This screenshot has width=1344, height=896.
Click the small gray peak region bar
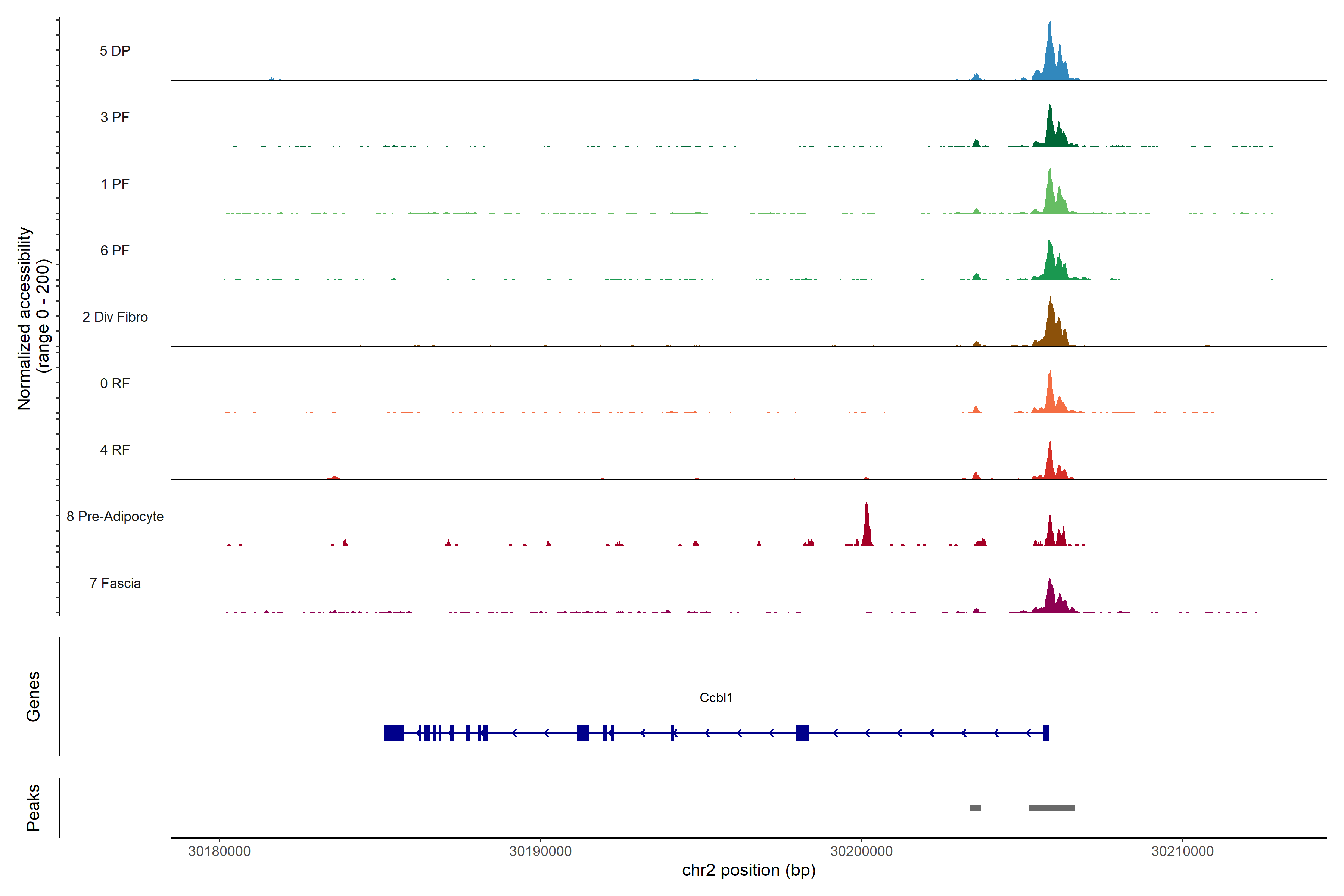click(976, 808)
